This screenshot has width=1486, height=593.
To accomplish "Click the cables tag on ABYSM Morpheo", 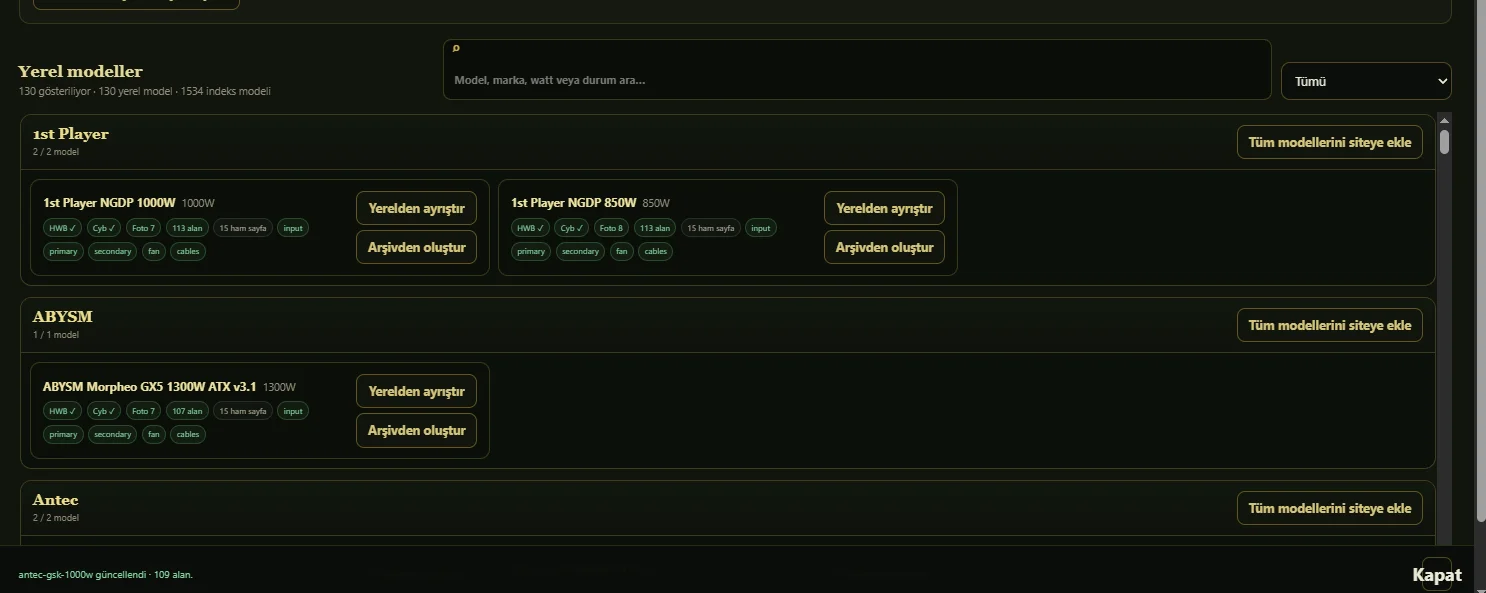I will 188,434.
